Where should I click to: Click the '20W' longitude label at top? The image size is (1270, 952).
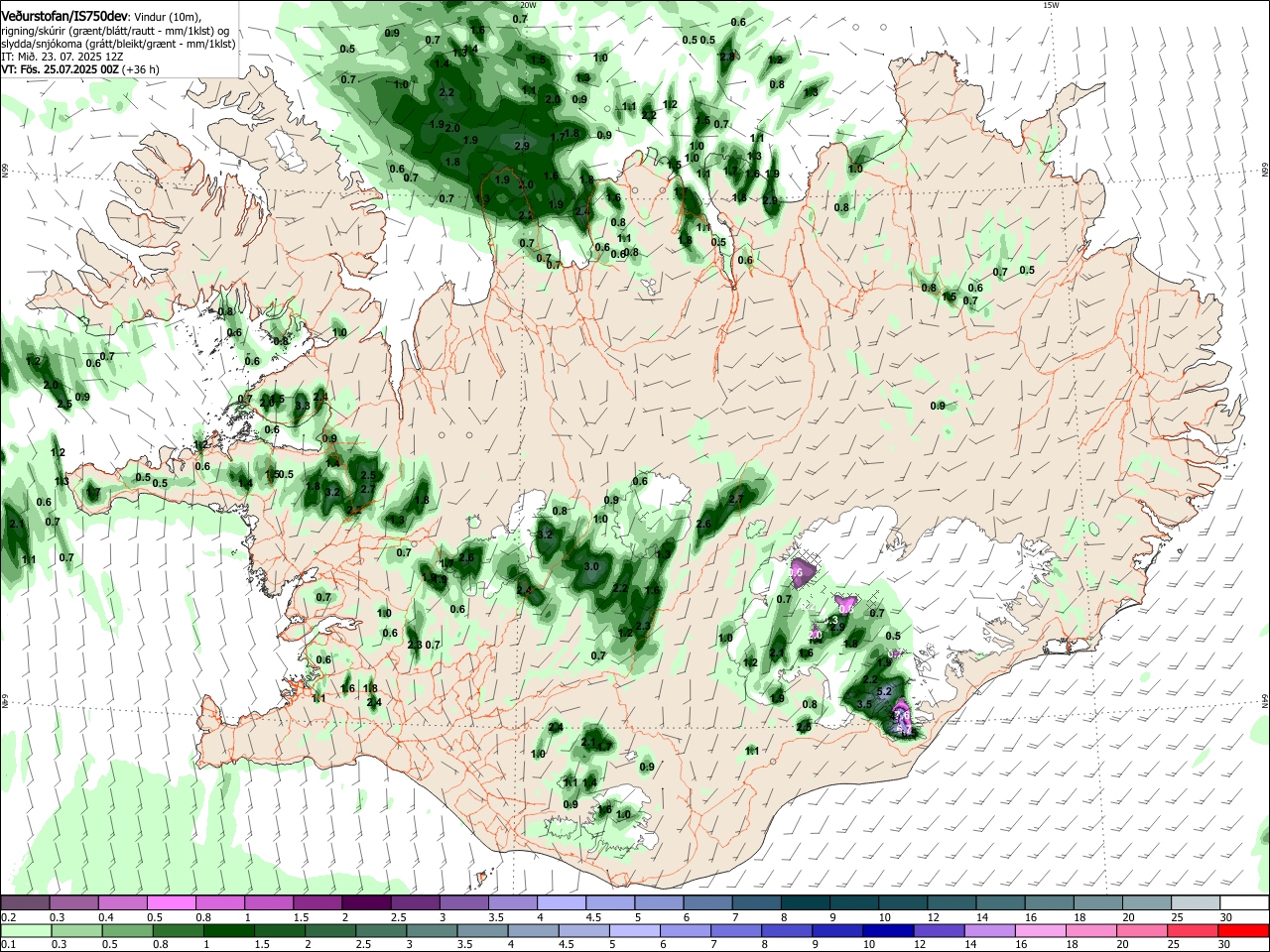pos(529,5)
